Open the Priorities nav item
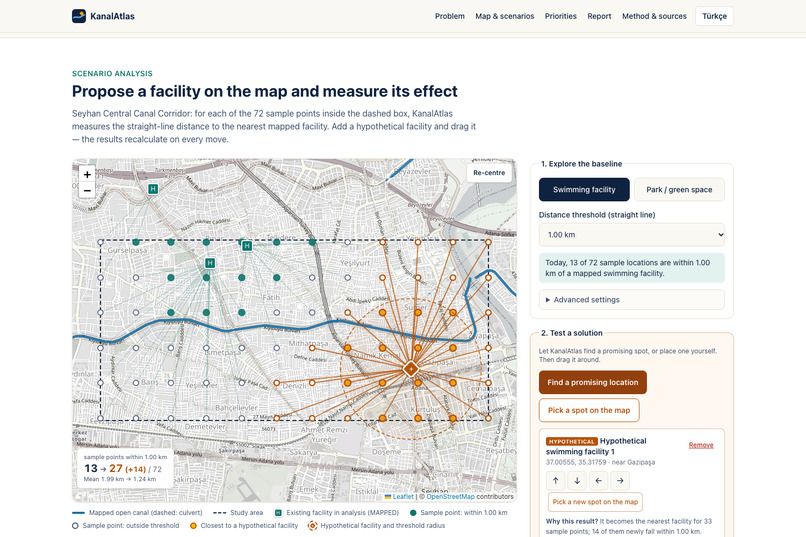The image size is (806, 537). (x=561, y=16)
